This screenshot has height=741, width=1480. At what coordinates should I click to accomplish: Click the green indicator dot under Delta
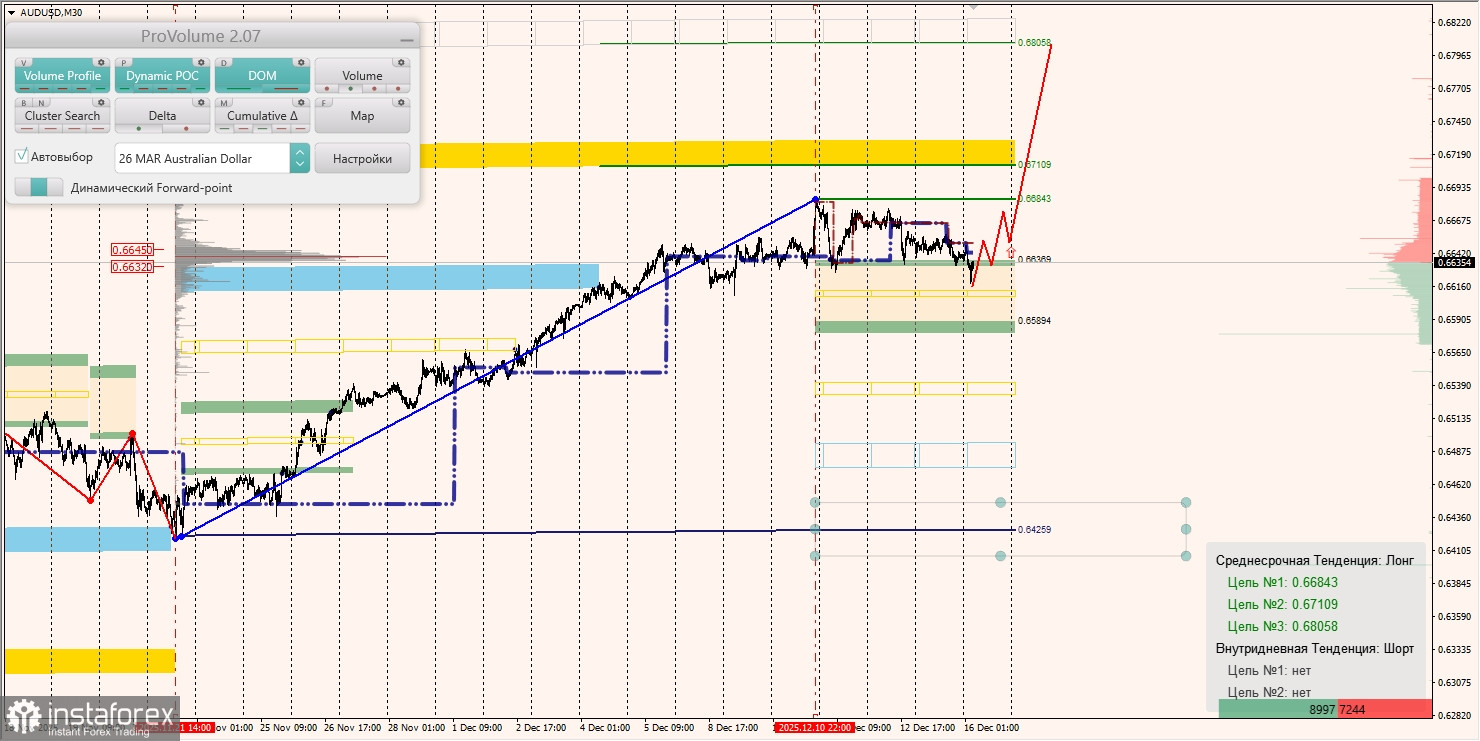(x=139, y=128)
